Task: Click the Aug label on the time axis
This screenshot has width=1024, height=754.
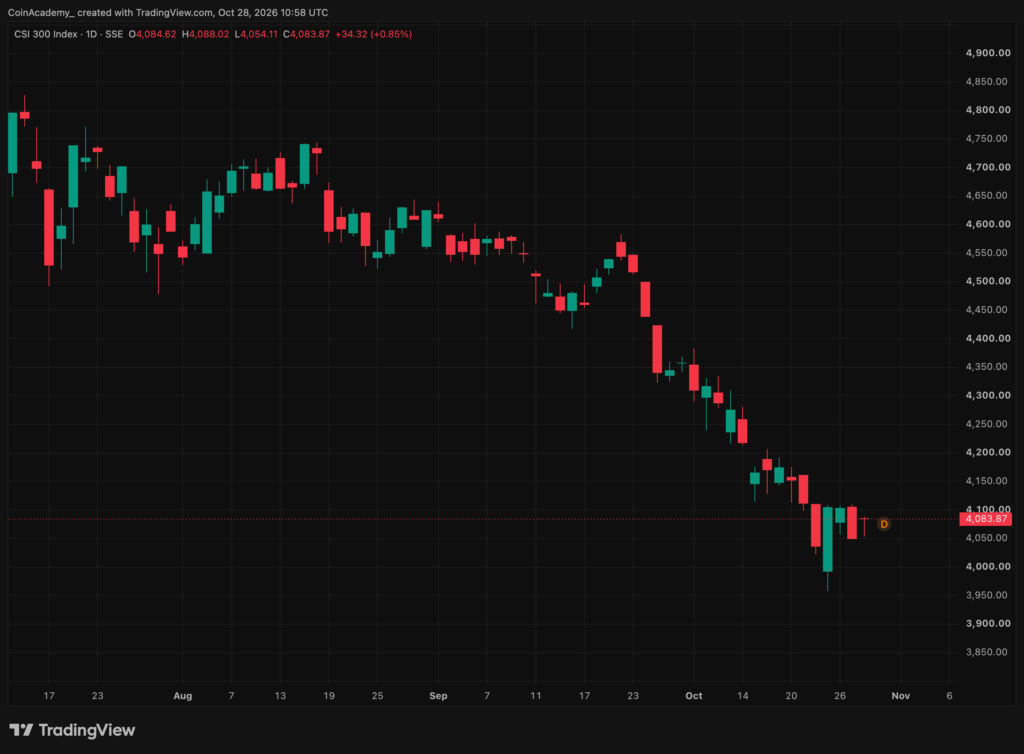Action: 183,696
